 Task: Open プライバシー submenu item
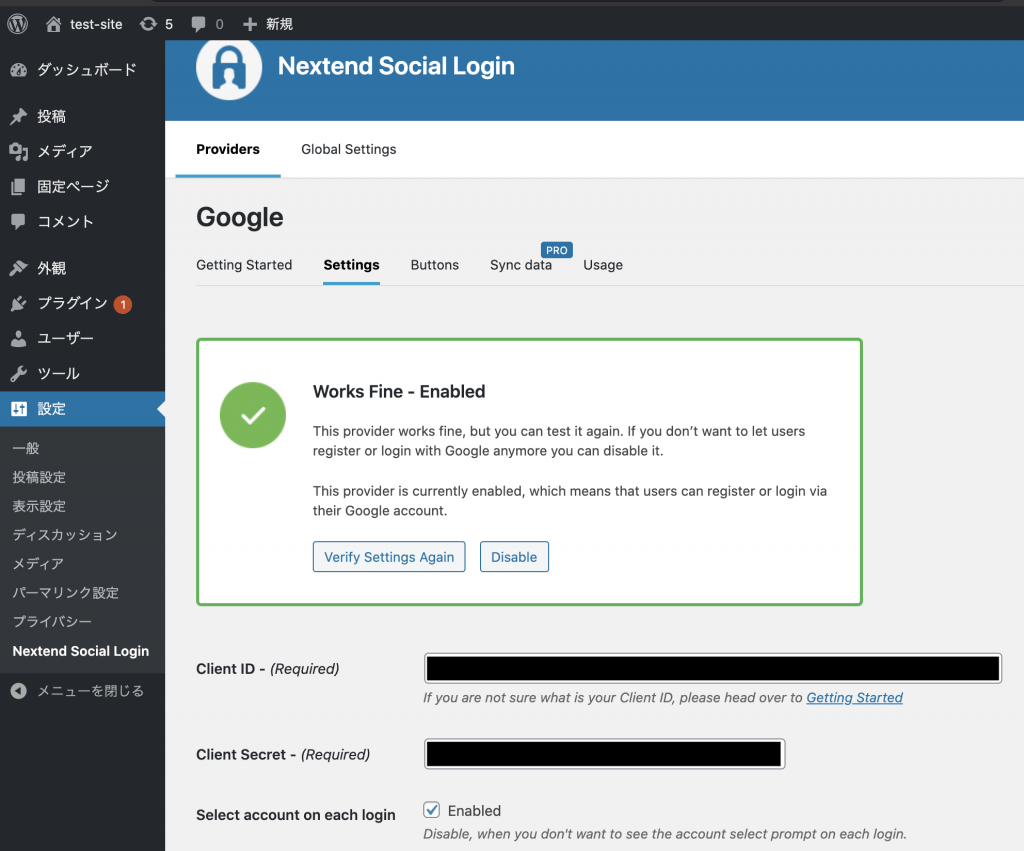point(52,622)
